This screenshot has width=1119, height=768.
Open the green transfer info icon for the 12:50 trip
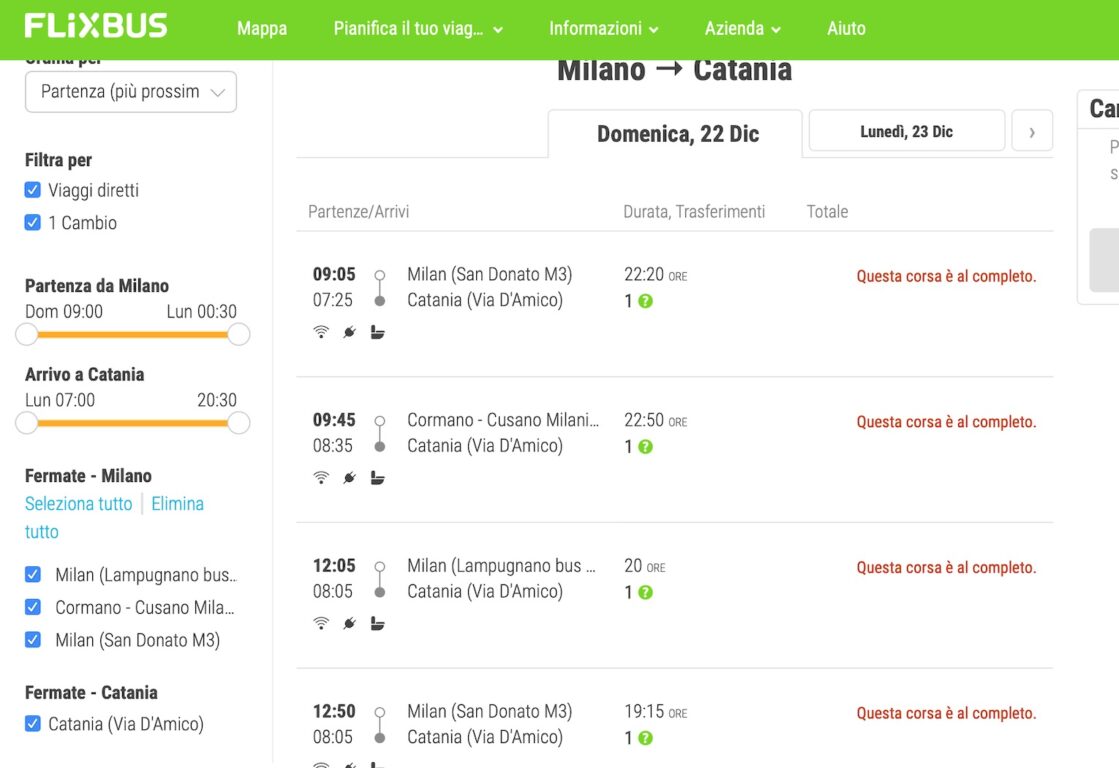645,738
